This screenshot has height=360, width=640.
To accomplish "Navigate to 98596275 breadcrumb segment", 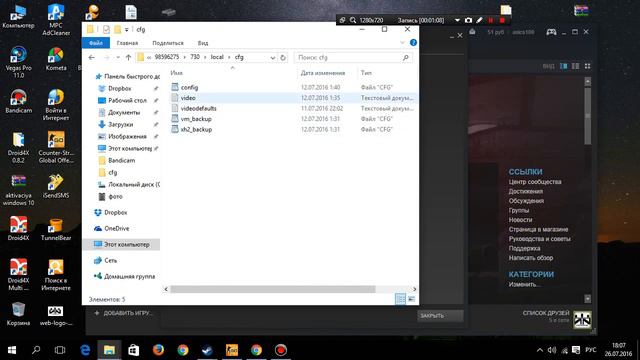I will click(167, 57).
